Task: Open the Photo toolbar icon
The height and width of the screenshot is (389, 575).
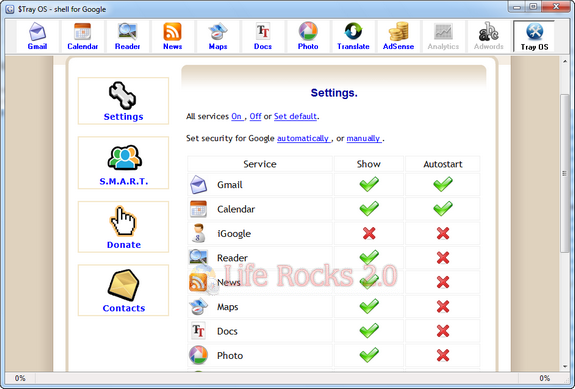Action: coord(308,36)
